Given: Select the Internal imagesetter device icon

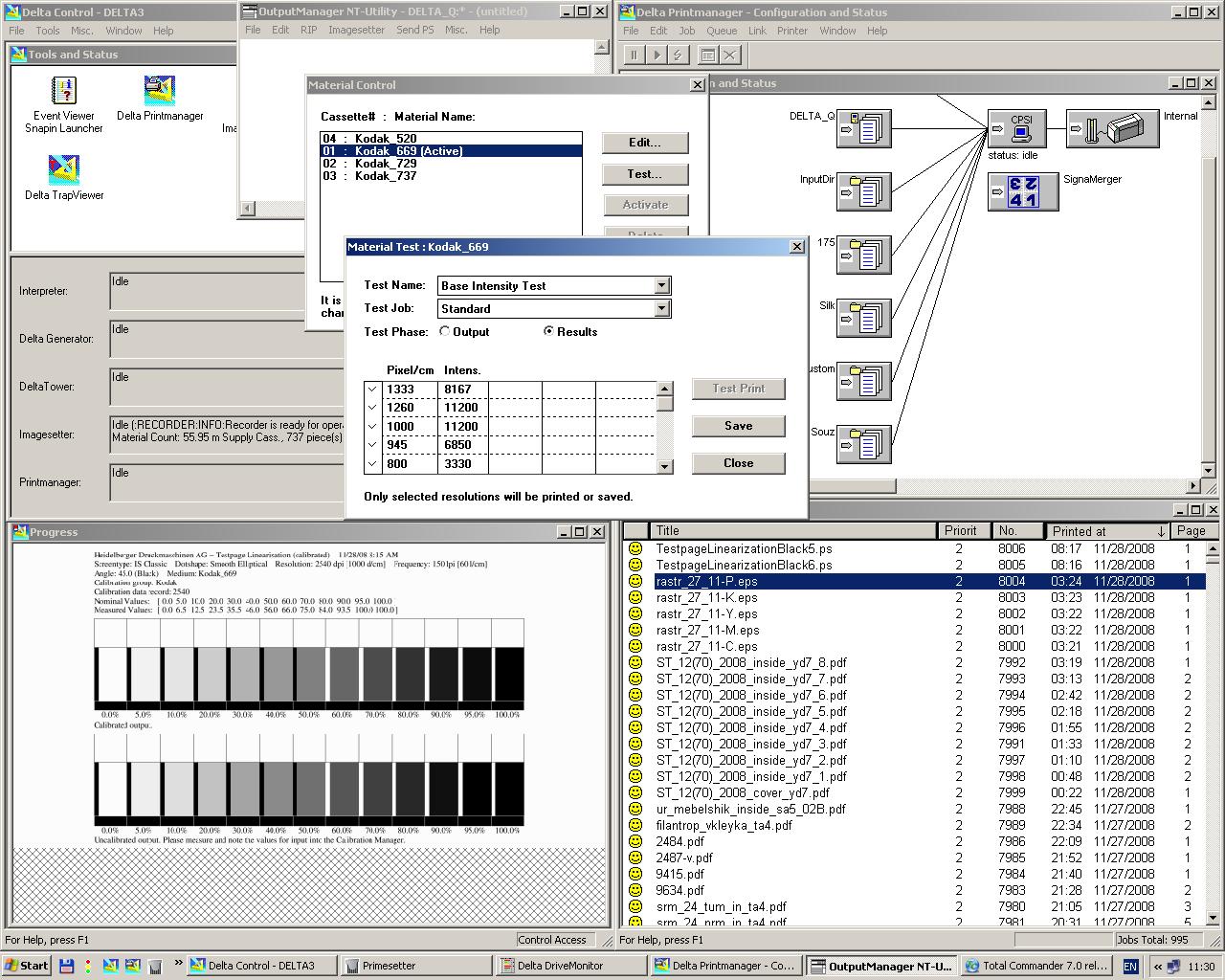Looking at the screenshot, I should tap(1112, 128).
